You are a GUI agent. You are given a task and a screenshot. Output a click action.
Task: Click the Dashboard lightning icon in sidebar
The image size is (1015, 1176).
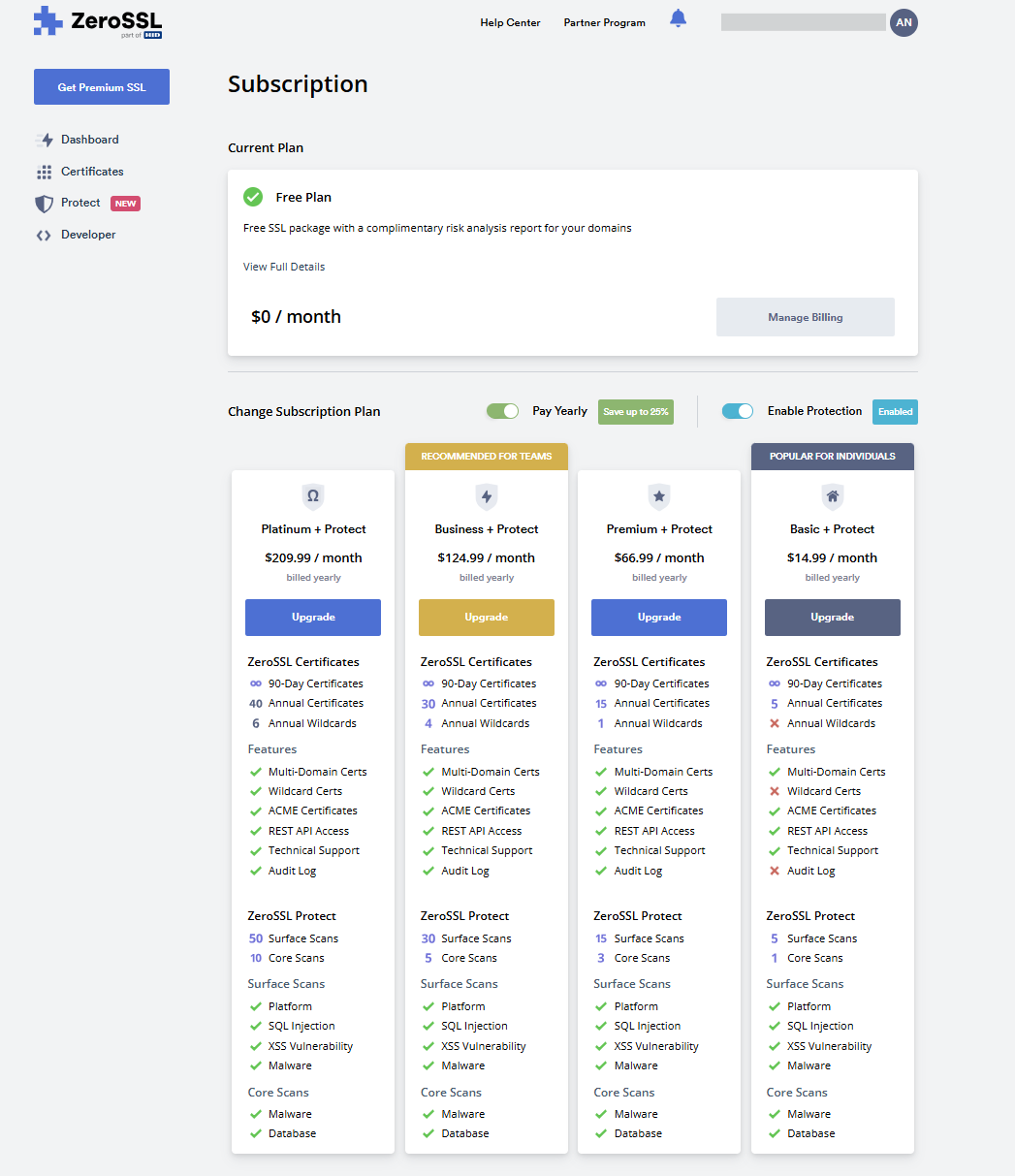pos(45,141)
